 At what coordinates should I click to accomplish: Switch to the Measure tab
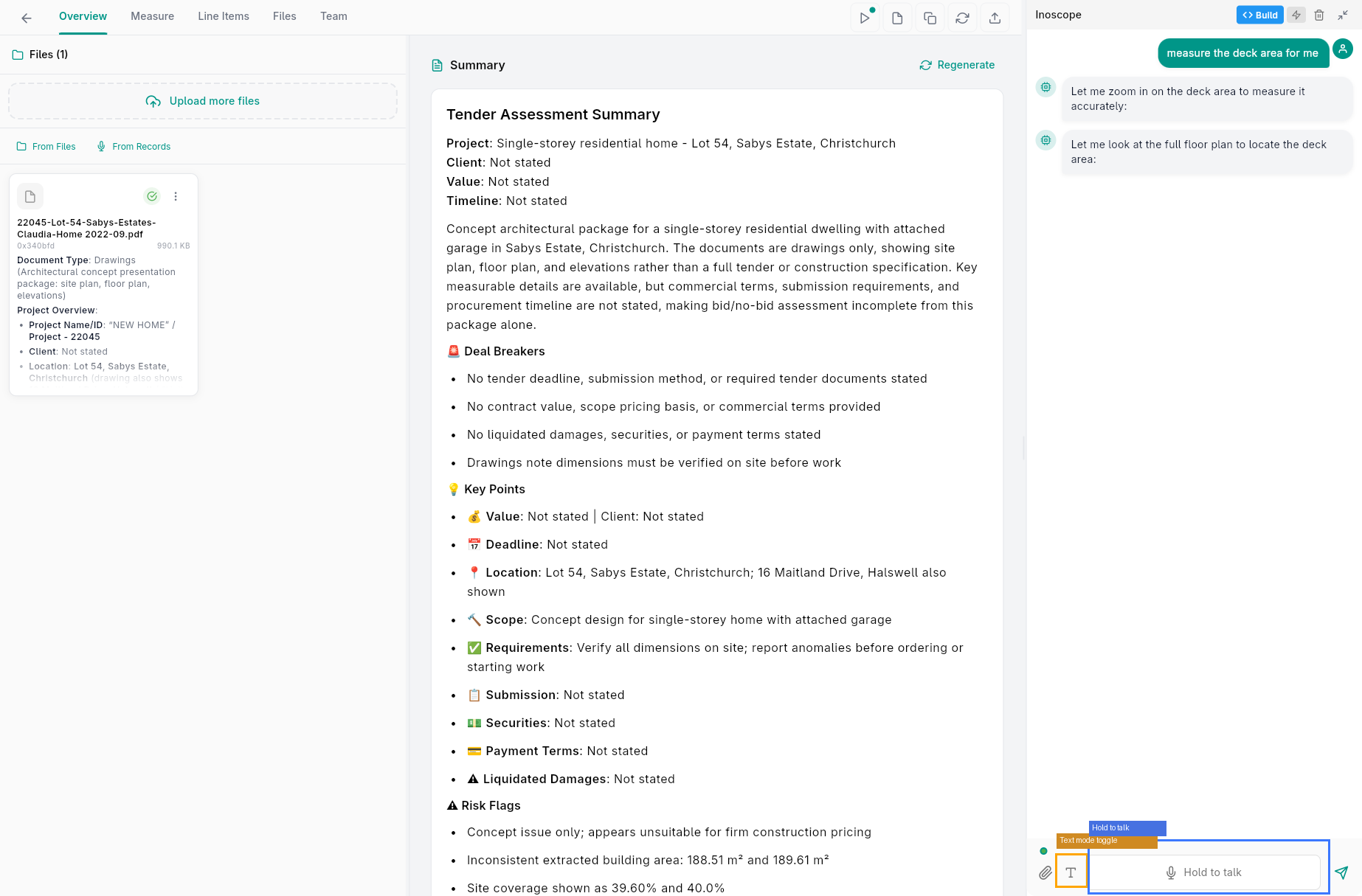tap(152, 16)
